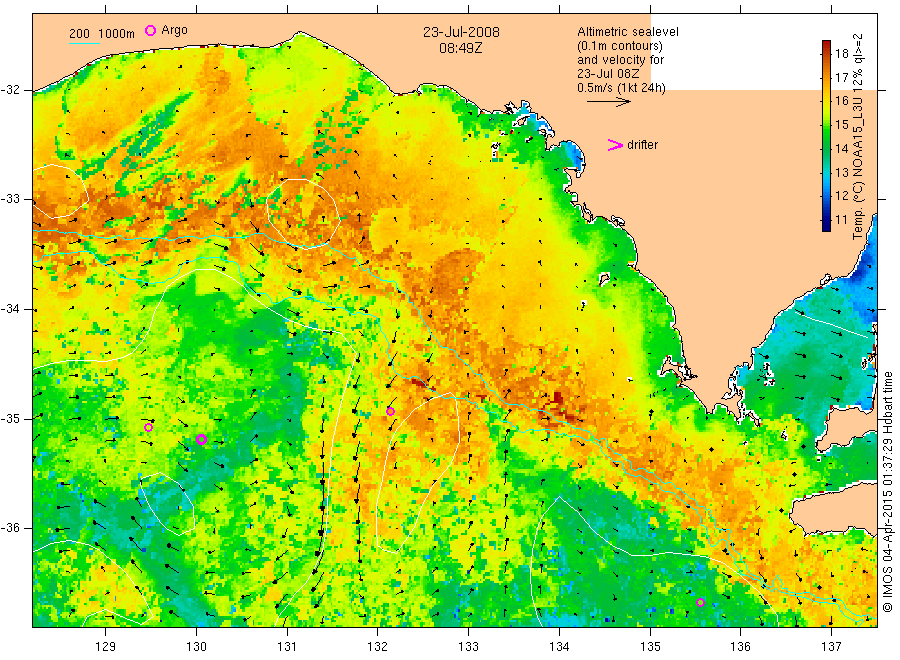Click the '23-Jul-2008' date label

click(x=461, y=32)
